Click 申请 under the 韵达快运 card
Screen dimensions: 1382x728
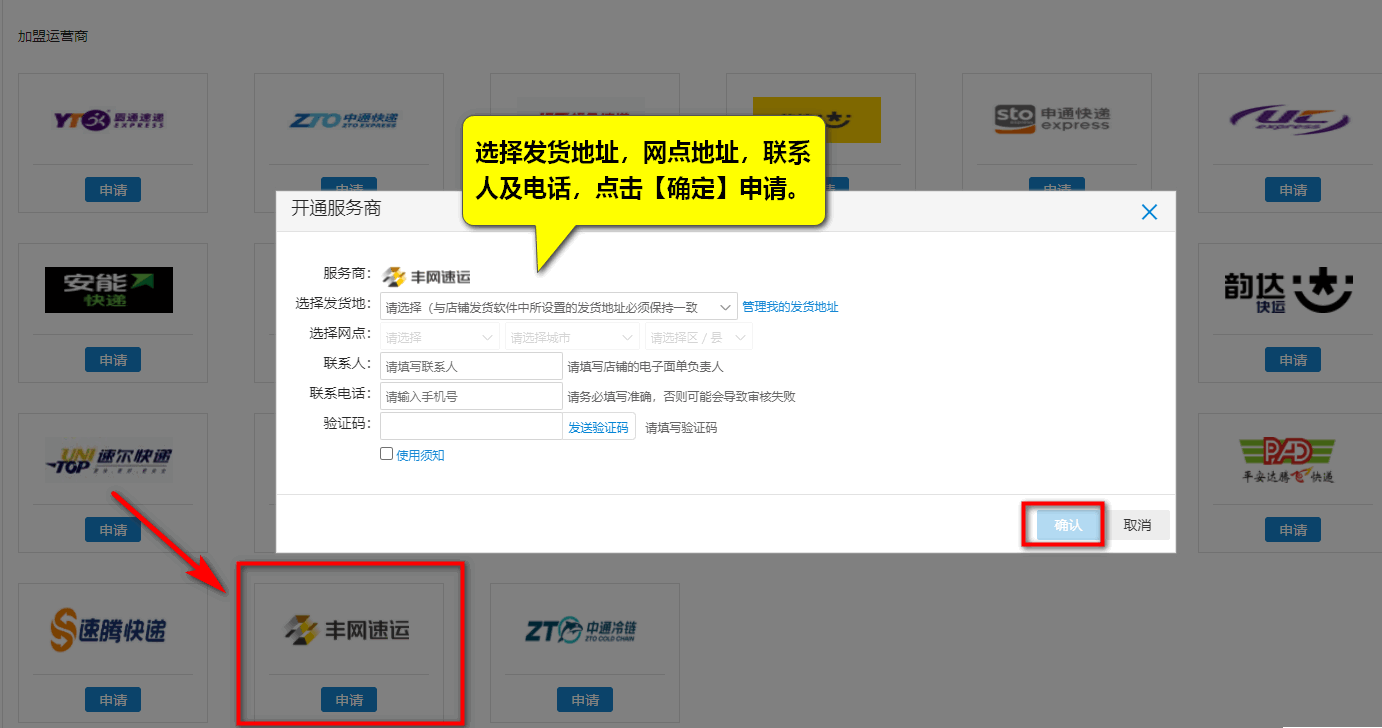(1293, 360)
